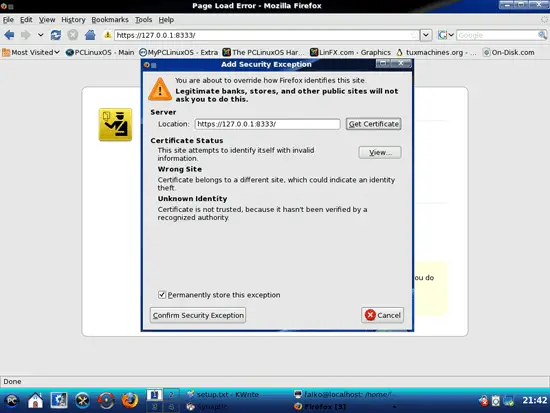Open the configuration tools icon in the taskbar

point(83,400)
